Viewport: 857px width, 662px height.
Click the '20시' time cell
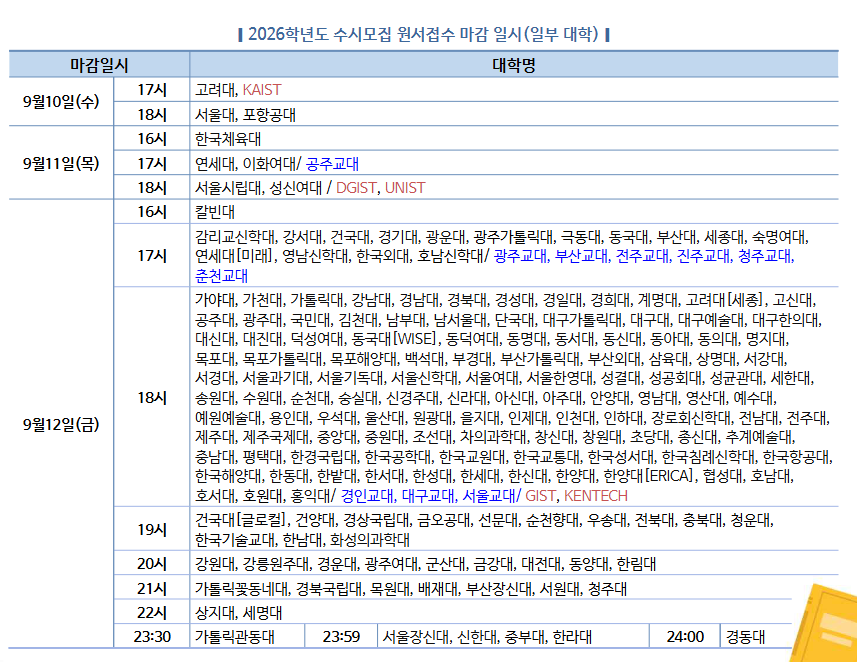click(152, 563)
